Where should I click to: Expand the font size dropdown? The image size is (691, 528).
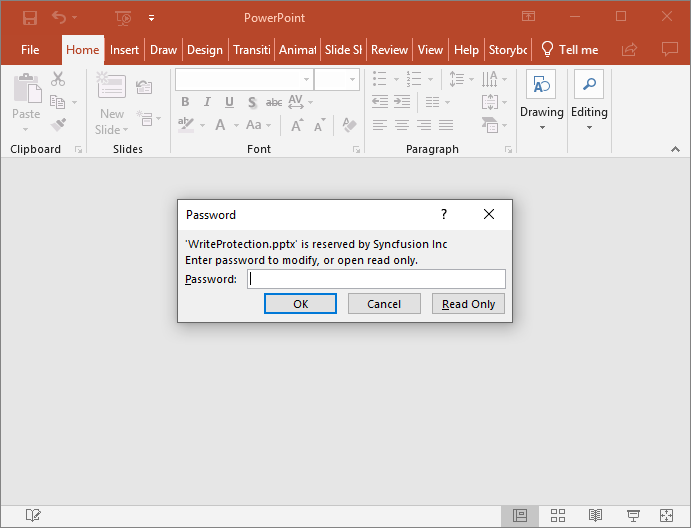[352, 79]
